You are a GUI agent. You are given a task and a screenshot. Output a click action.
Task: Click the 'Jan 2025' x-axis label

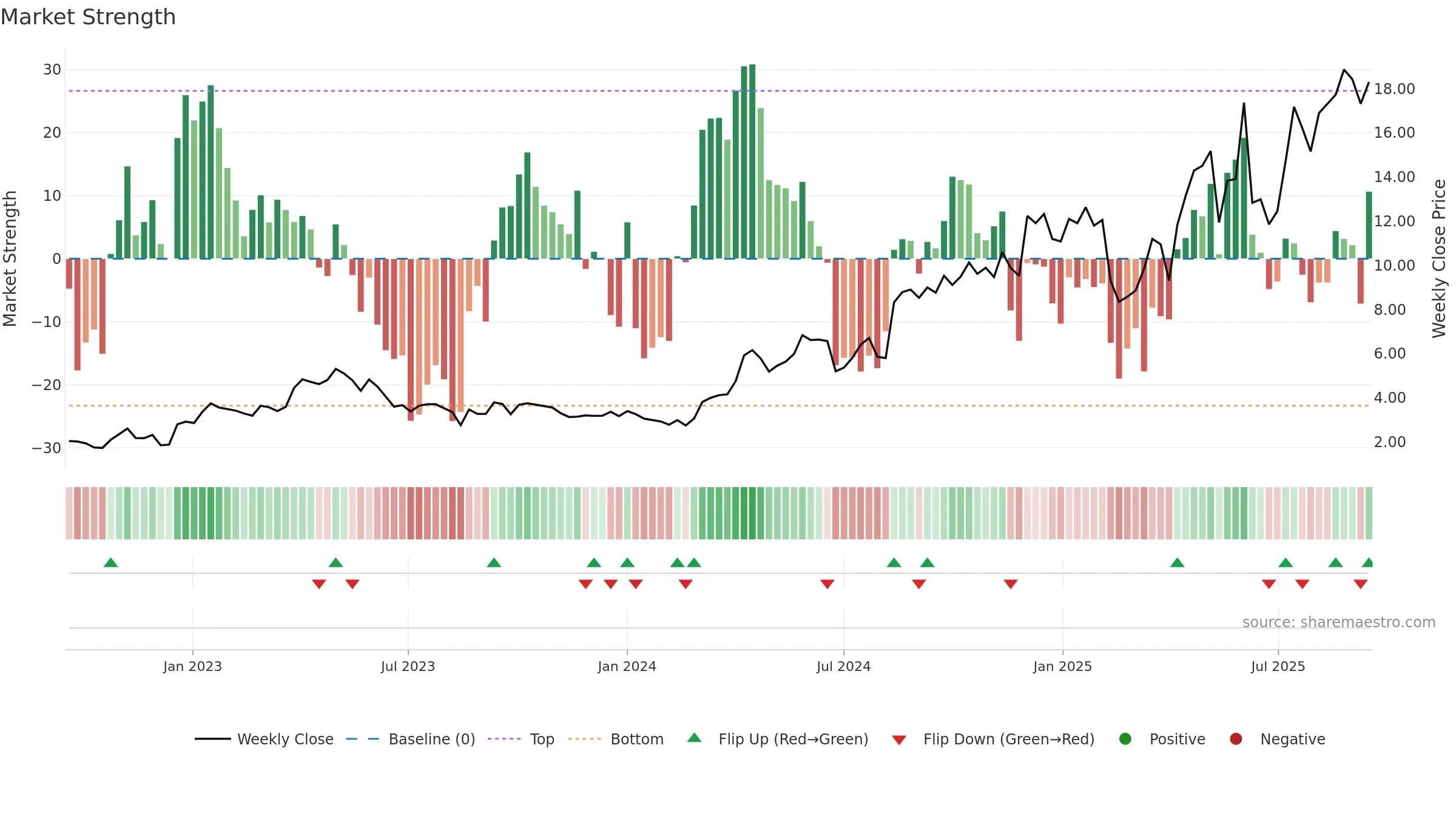point(1063,666)
